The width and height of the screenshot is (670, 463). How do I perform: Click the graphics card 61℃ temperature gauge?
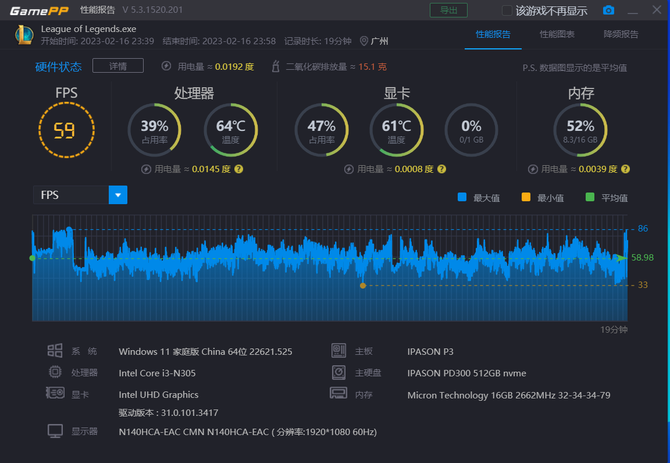(397, 130)
